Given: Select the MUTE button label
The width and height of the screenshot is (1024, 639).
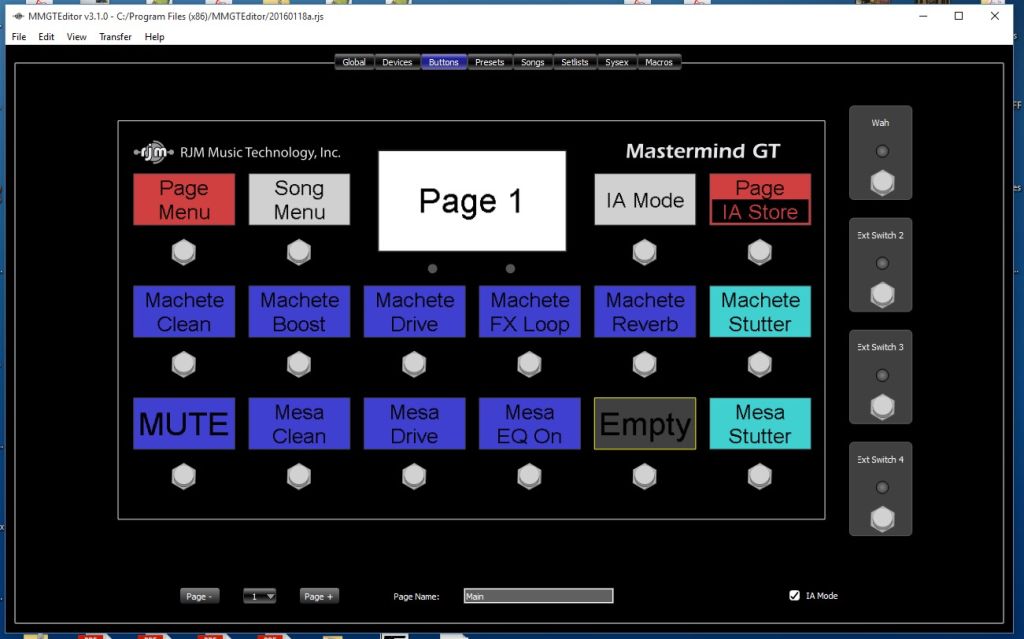Looking at the screenshot, I should click(x=184, y=423).
